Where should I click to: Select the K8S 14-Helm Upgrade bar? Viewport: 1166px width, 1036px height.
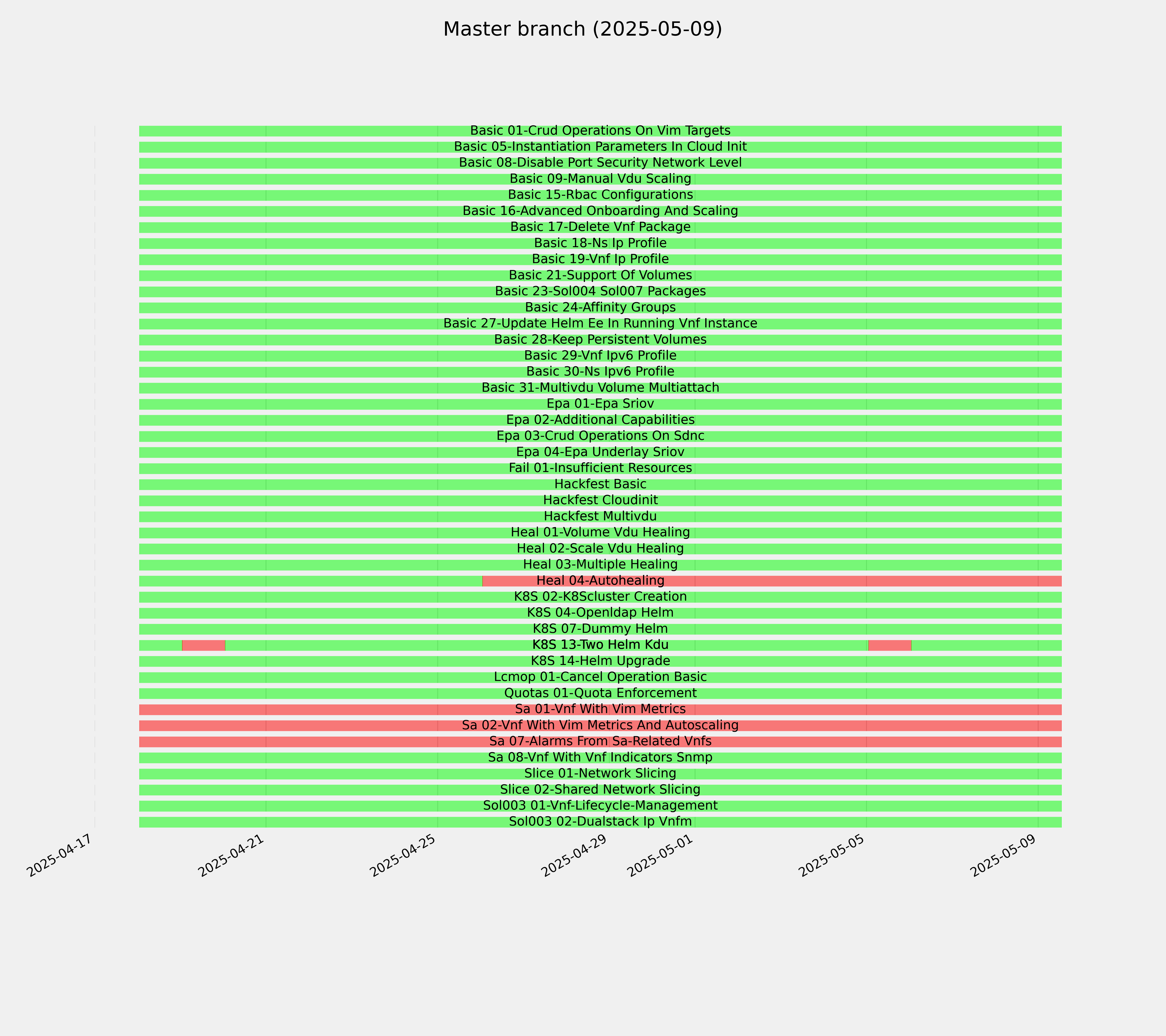[600, 661]
